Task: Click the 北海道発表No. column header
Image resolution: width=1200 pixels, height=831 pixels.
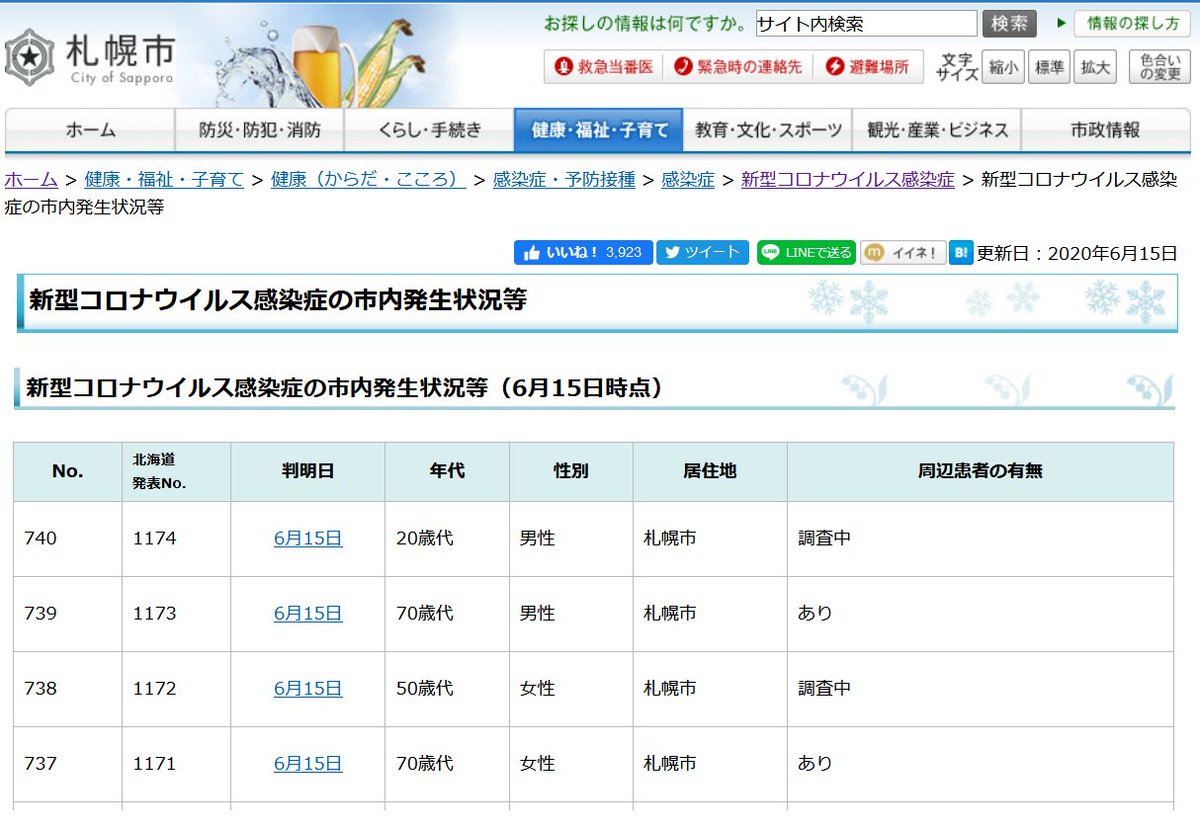Action: click(x=176, y=471)
